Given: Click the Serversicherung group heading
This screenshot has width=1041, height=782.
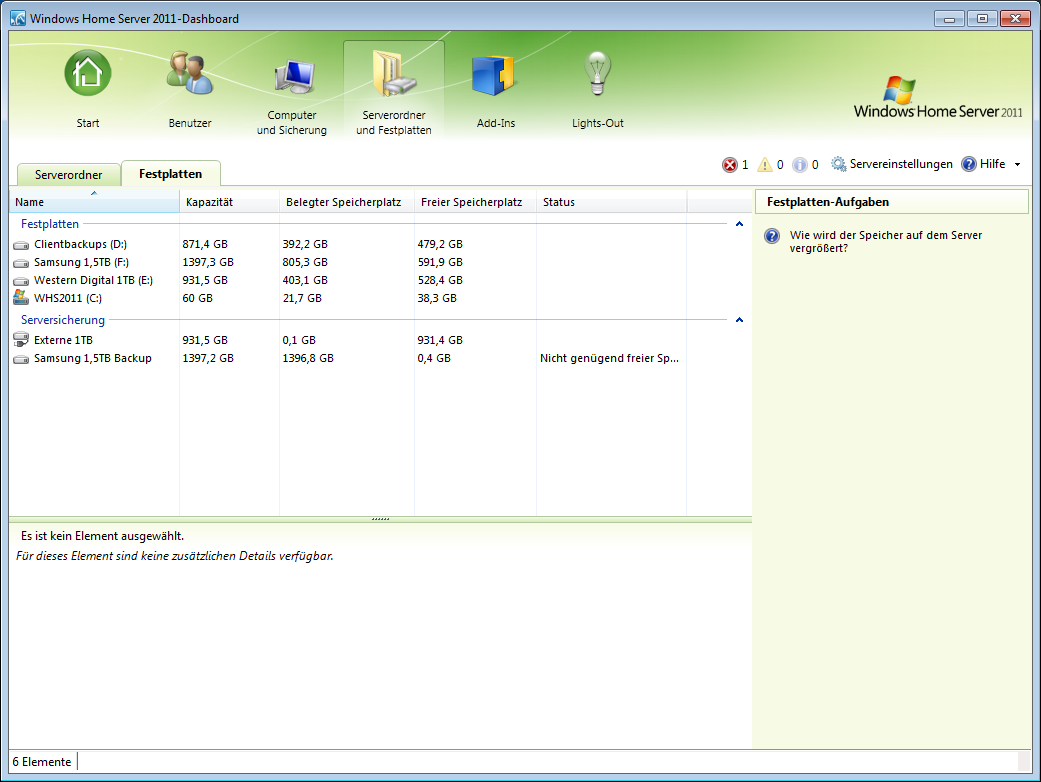Looking at the screenshot, I should pos(62,320).
